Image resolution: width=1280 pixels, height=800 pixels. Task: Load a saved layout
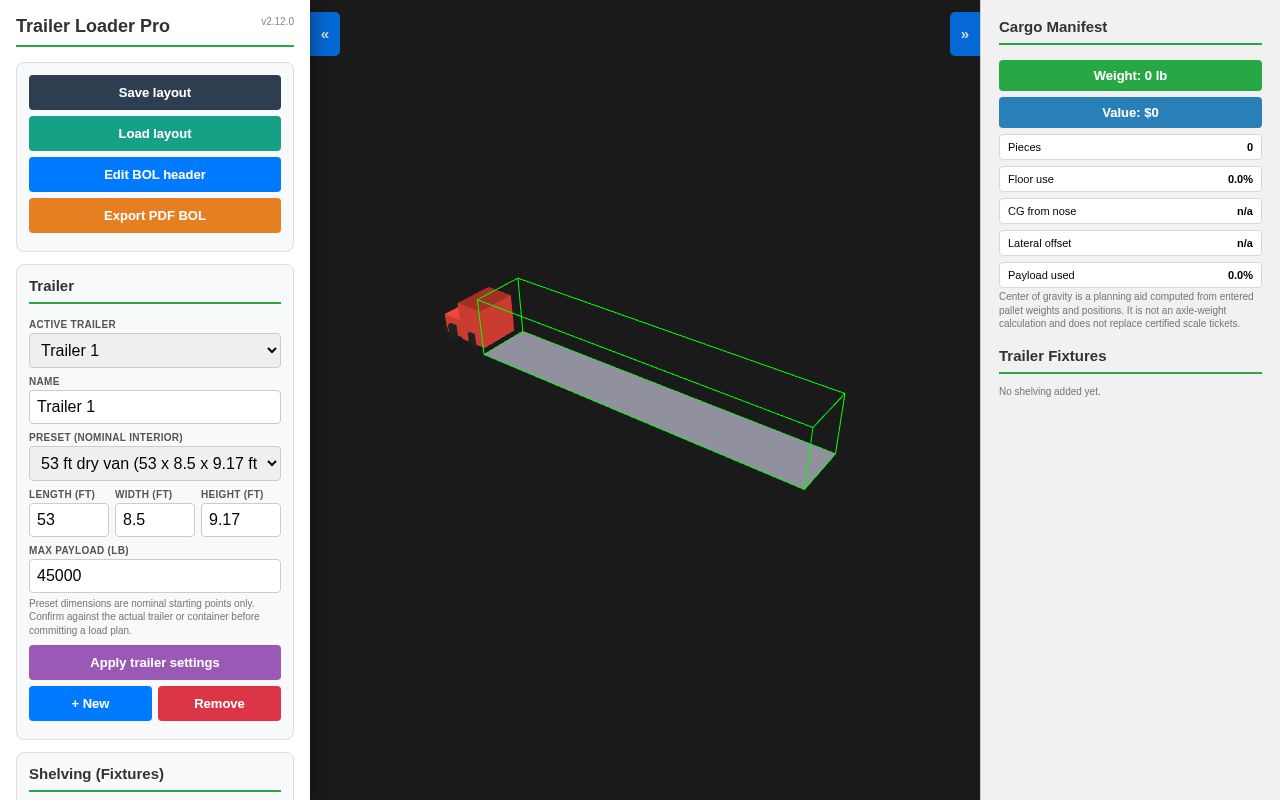pos(155,133)
